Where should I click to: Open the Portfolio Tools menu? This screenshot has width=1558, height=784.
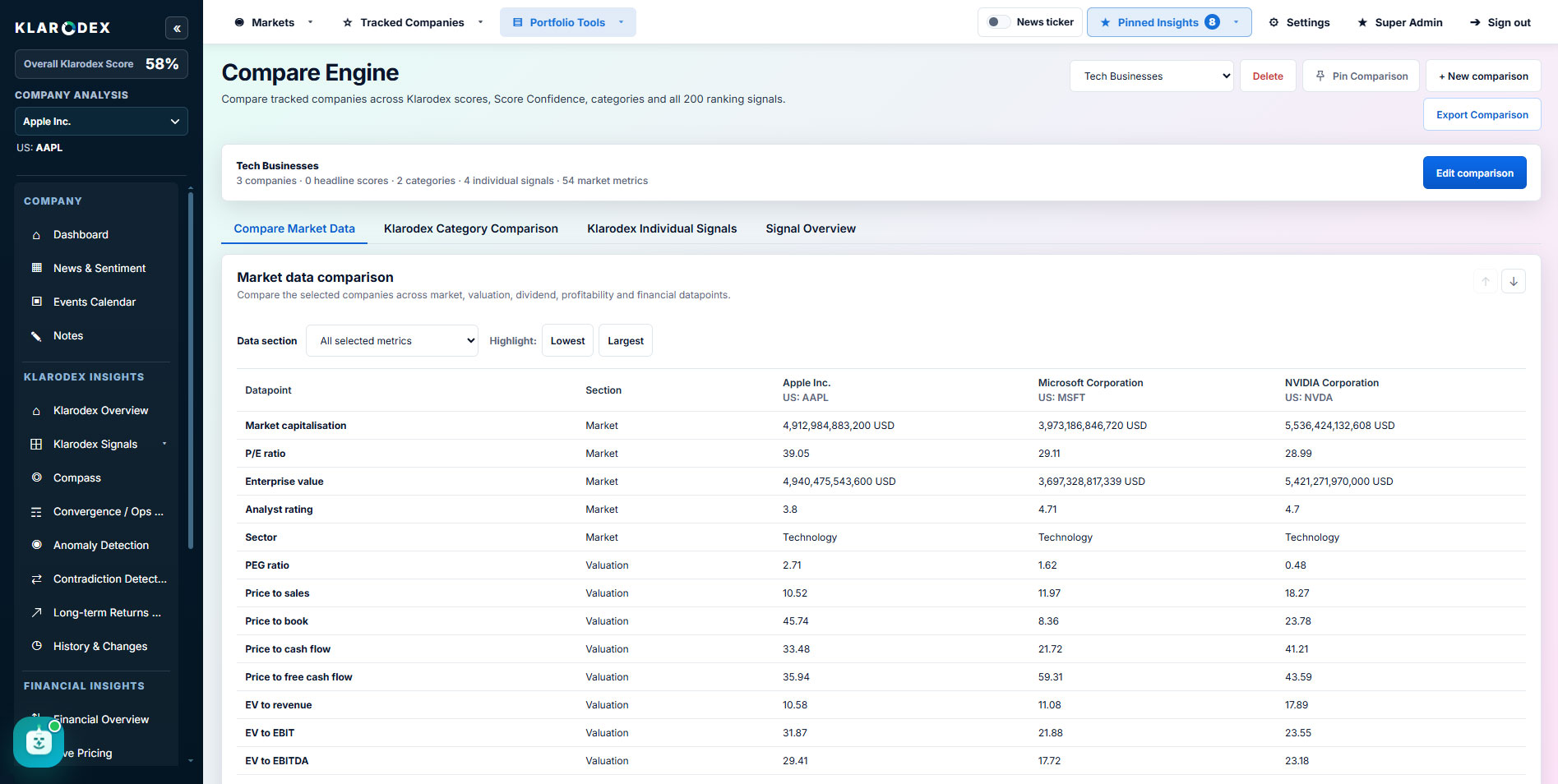click(568, 22)
